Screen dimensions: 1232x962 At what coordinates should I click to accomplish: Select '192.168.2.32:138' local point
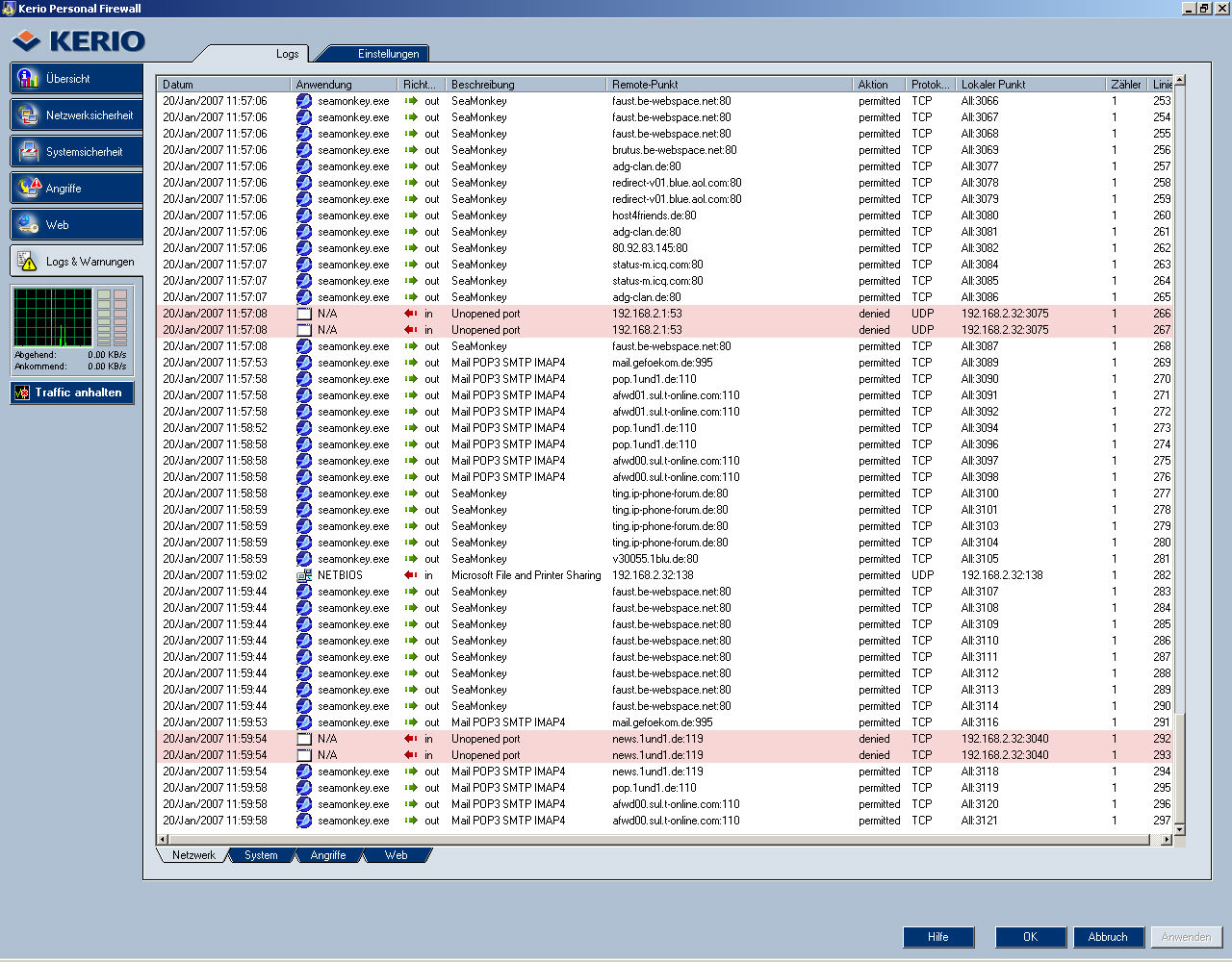1002,575
